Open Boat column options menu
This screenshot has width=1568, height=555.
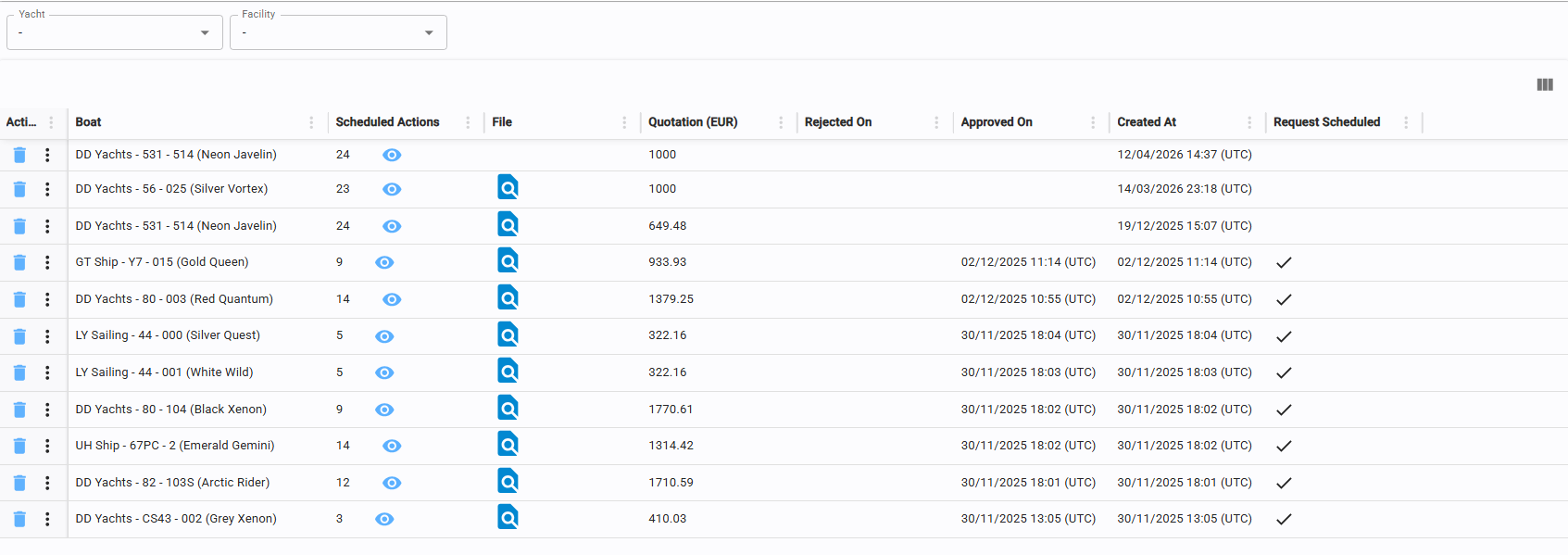pos(311,122)
